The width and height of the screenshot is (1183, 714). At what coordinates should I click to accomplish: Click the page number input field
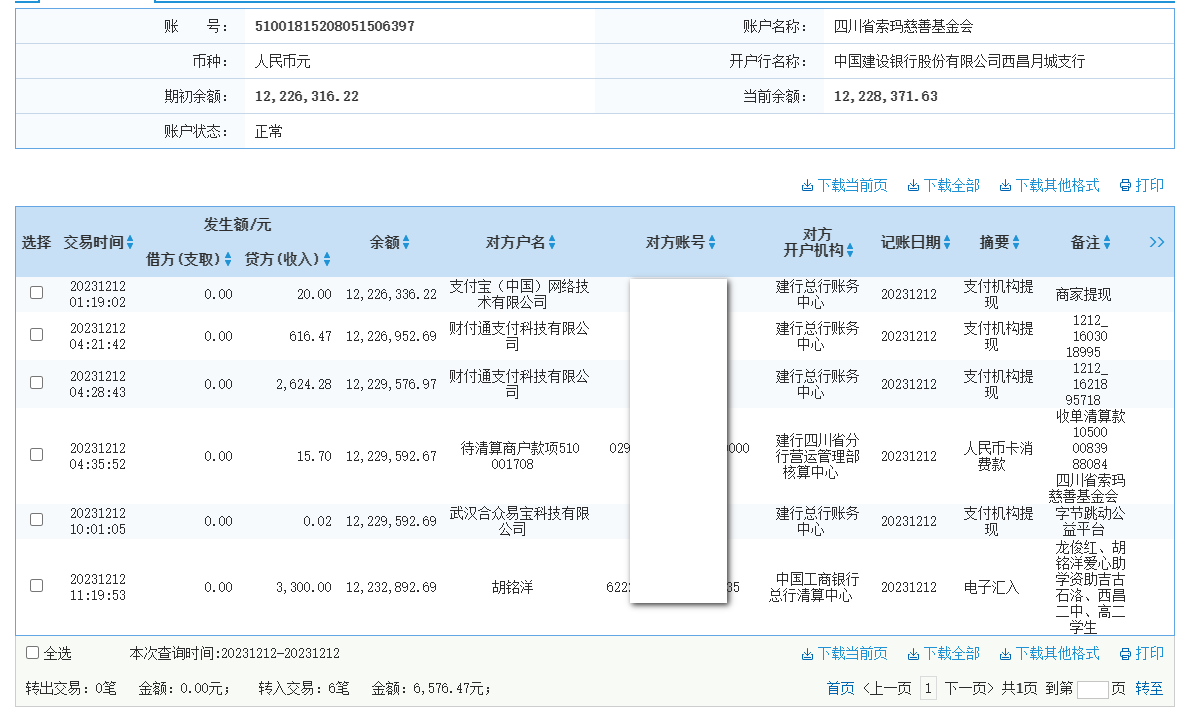(x=1092, y=689)
